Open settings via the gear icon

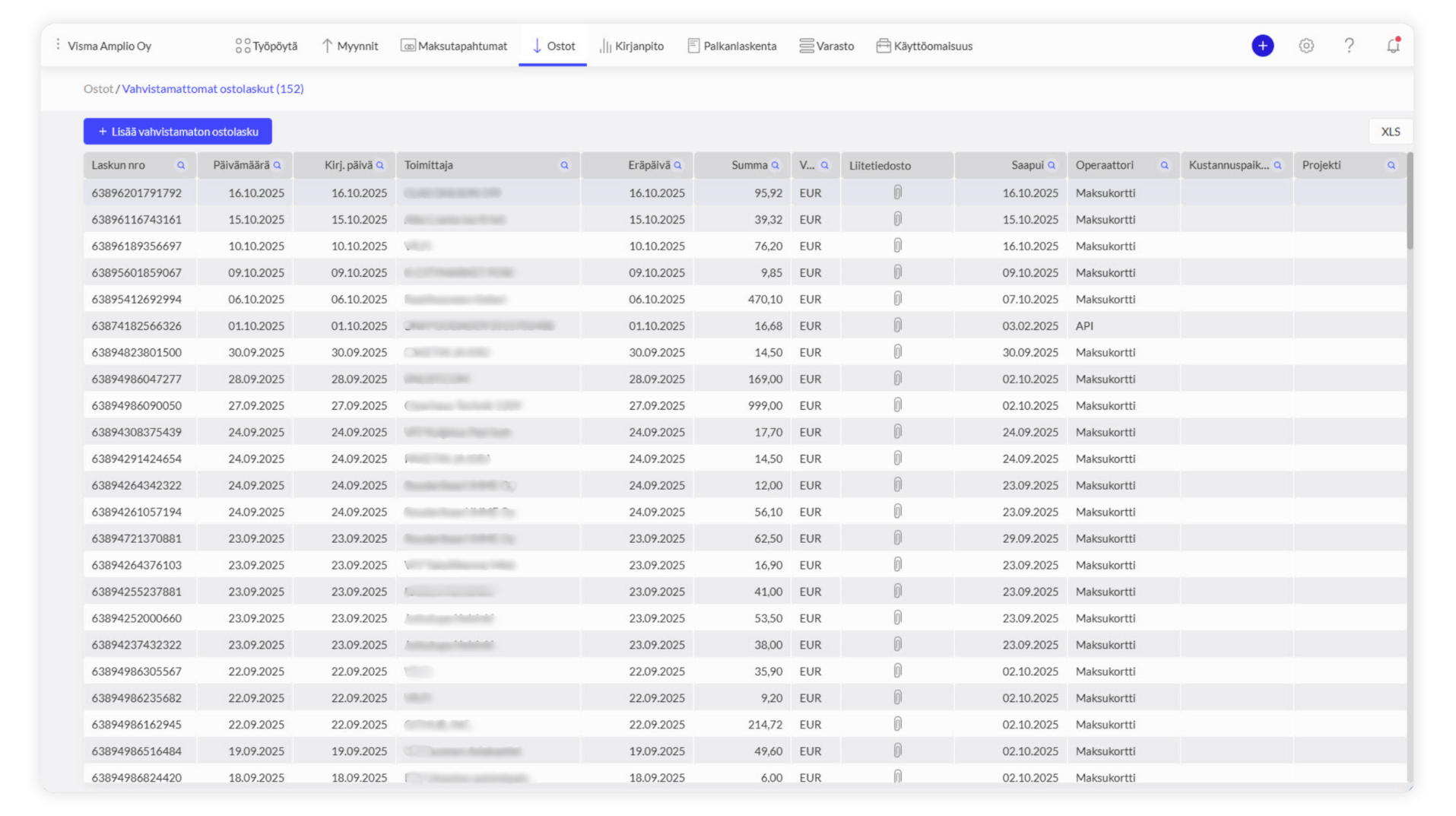(1305, 46)
